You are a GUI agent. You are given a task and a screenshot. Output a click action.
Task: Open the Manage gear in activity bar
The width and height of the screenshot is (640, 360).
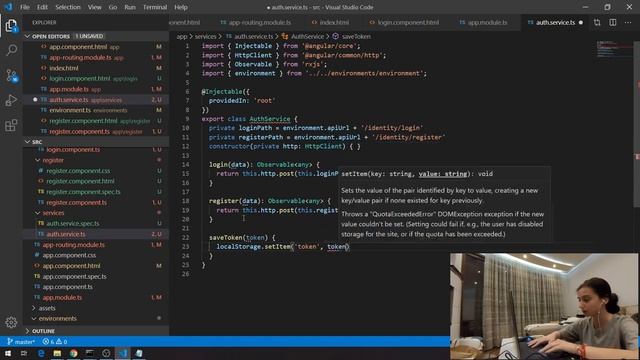tap(11, 322)
